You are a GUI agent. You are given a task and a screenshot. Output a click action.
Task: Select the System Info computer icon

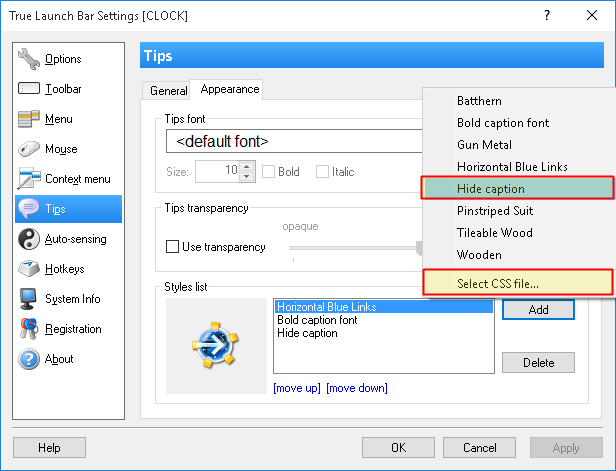coord(29,299)
